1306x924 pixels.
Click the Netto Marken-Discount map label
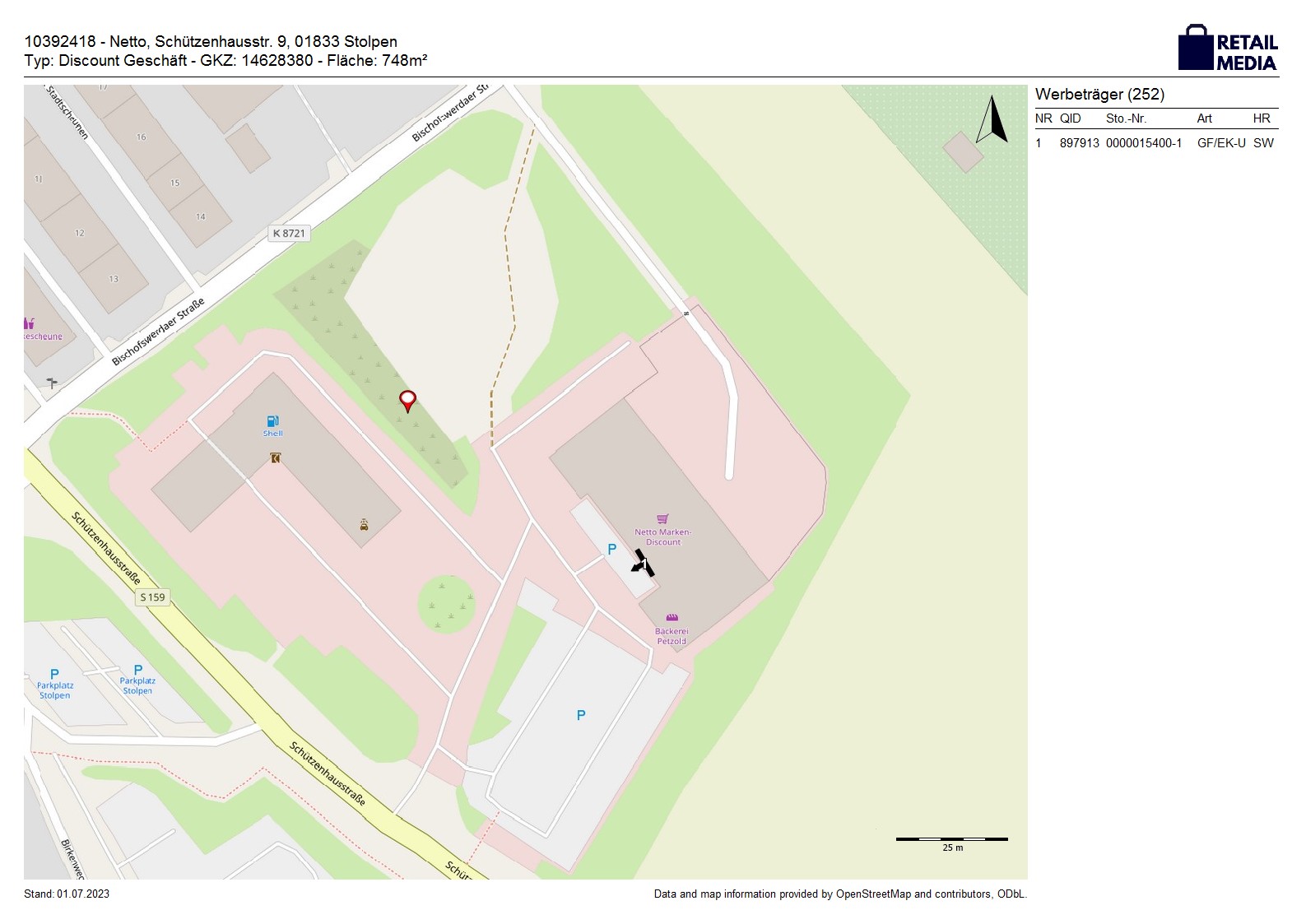[x=662, y=537]
